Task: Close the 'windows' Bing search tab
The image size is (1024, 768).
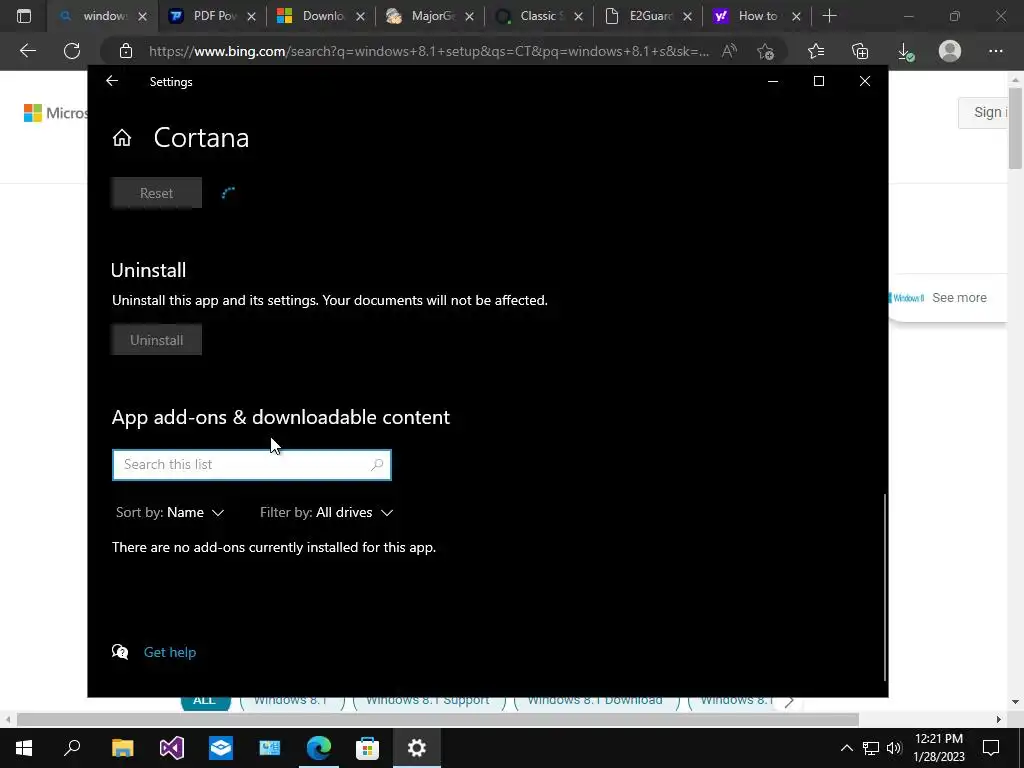Action: pyautogui.click(x=143, y=16)
